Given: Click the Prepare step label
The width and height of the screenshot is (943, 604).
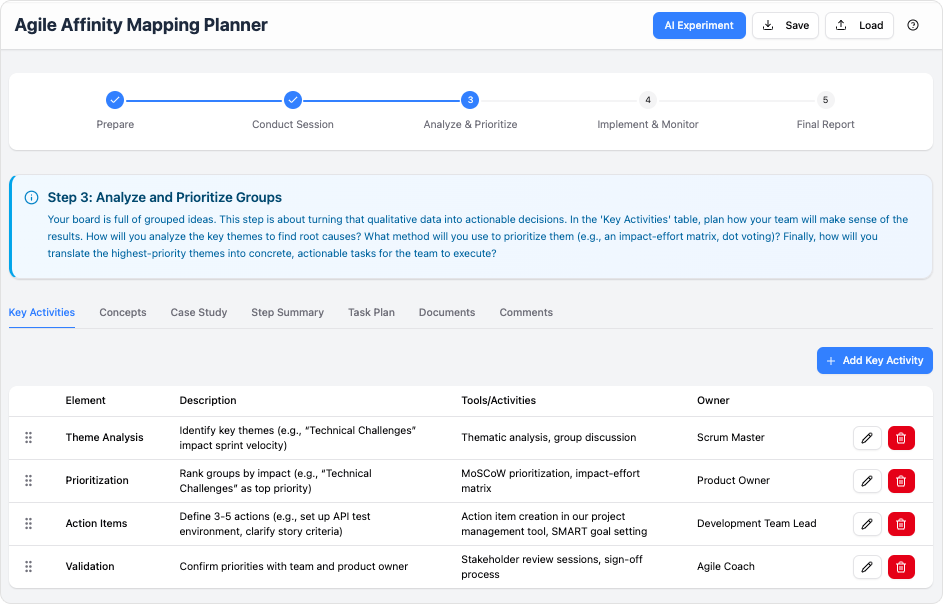Looking at the screenshot, I should [115, 124].
